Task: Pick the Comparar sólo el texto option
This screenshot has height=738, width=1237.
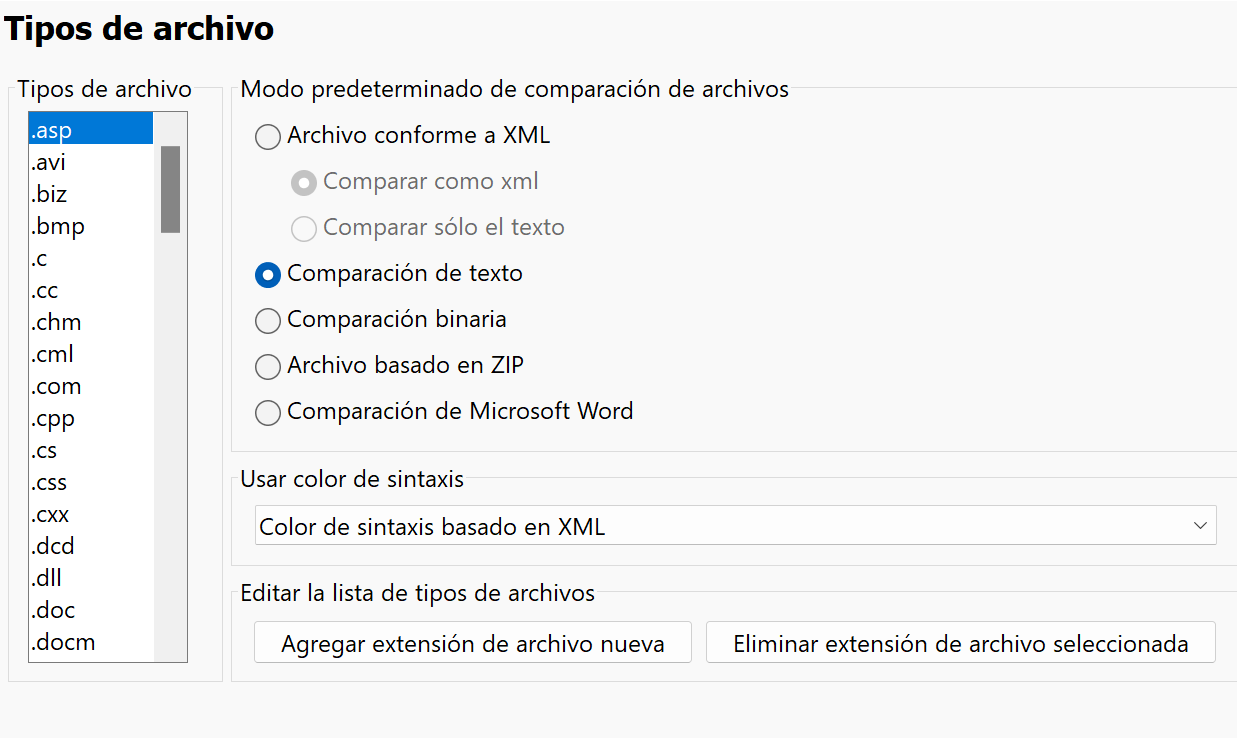Action: click(x=304, y=228)
